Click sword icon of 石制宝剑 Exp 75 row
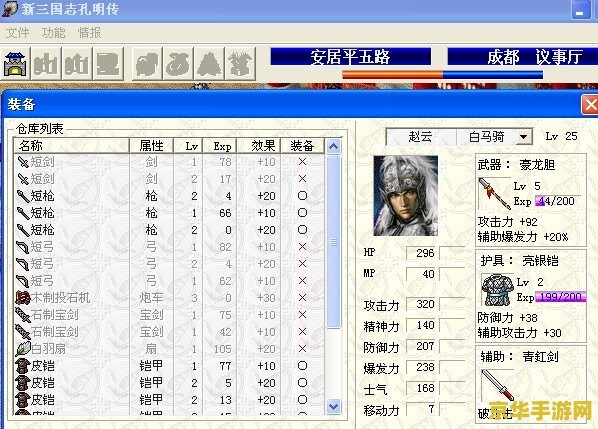 [x=23, y=315]
